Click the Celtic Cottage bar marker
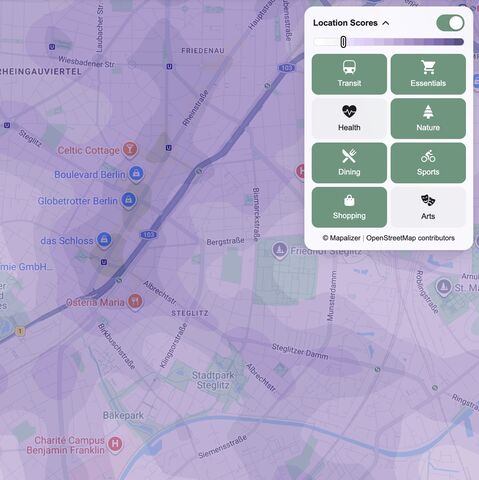Viewport: 479px width, 480px height. [130, 149]
